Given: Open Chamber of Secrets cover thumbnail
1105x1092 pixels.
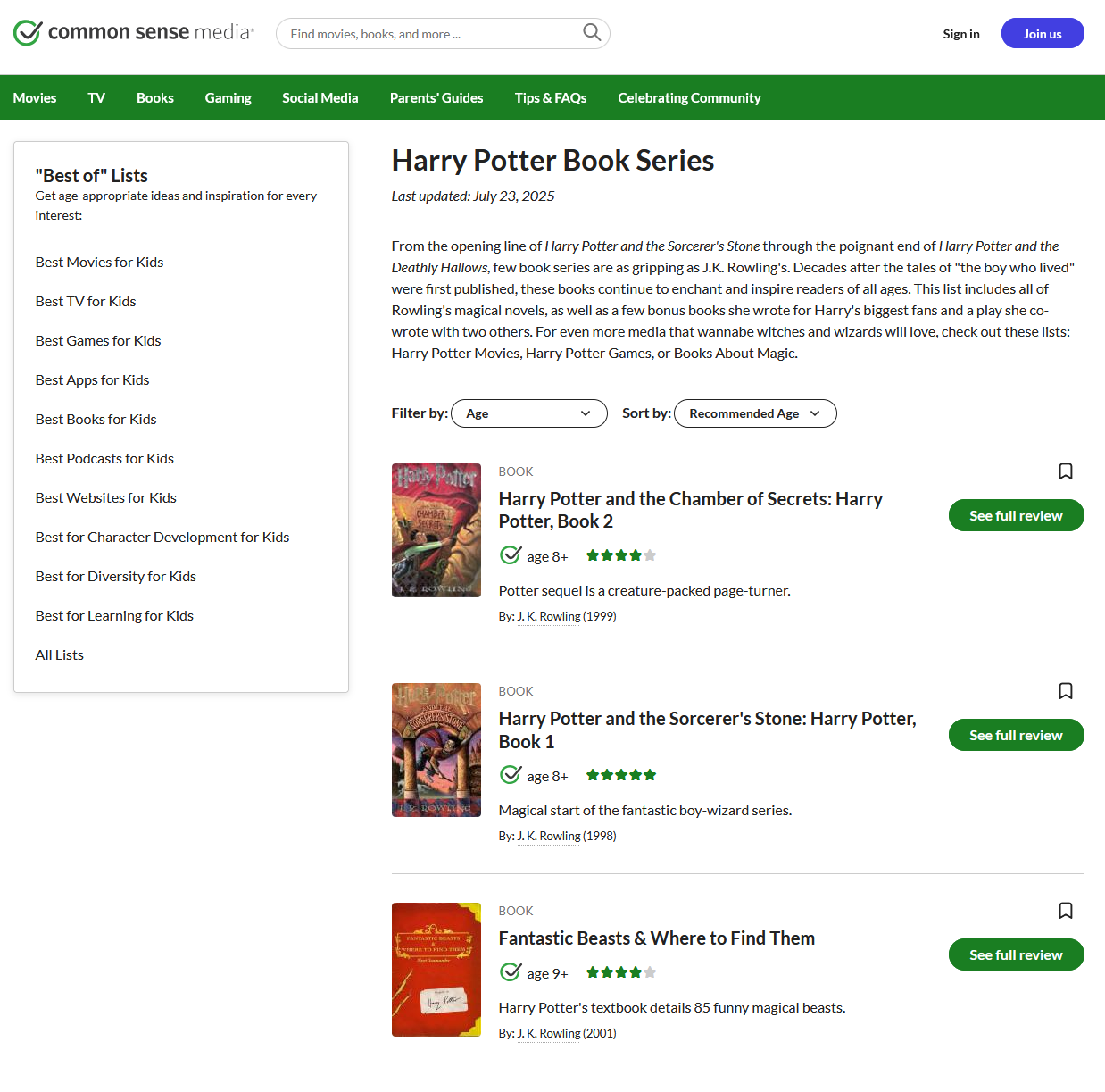Looking at the screenshot, I should (436, 530).
